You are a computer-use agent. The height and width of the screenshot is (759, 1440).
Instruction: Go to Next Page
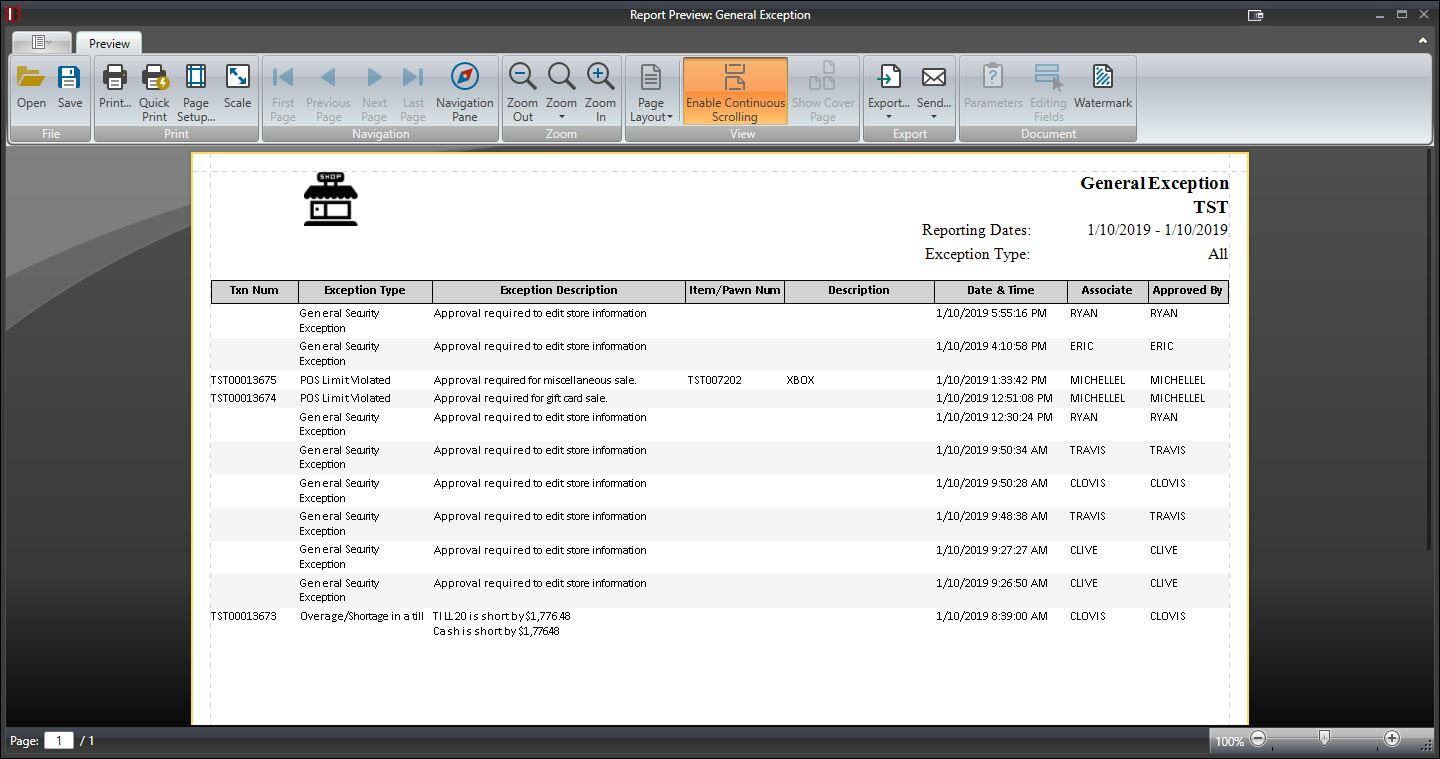(x=374, y=92)
